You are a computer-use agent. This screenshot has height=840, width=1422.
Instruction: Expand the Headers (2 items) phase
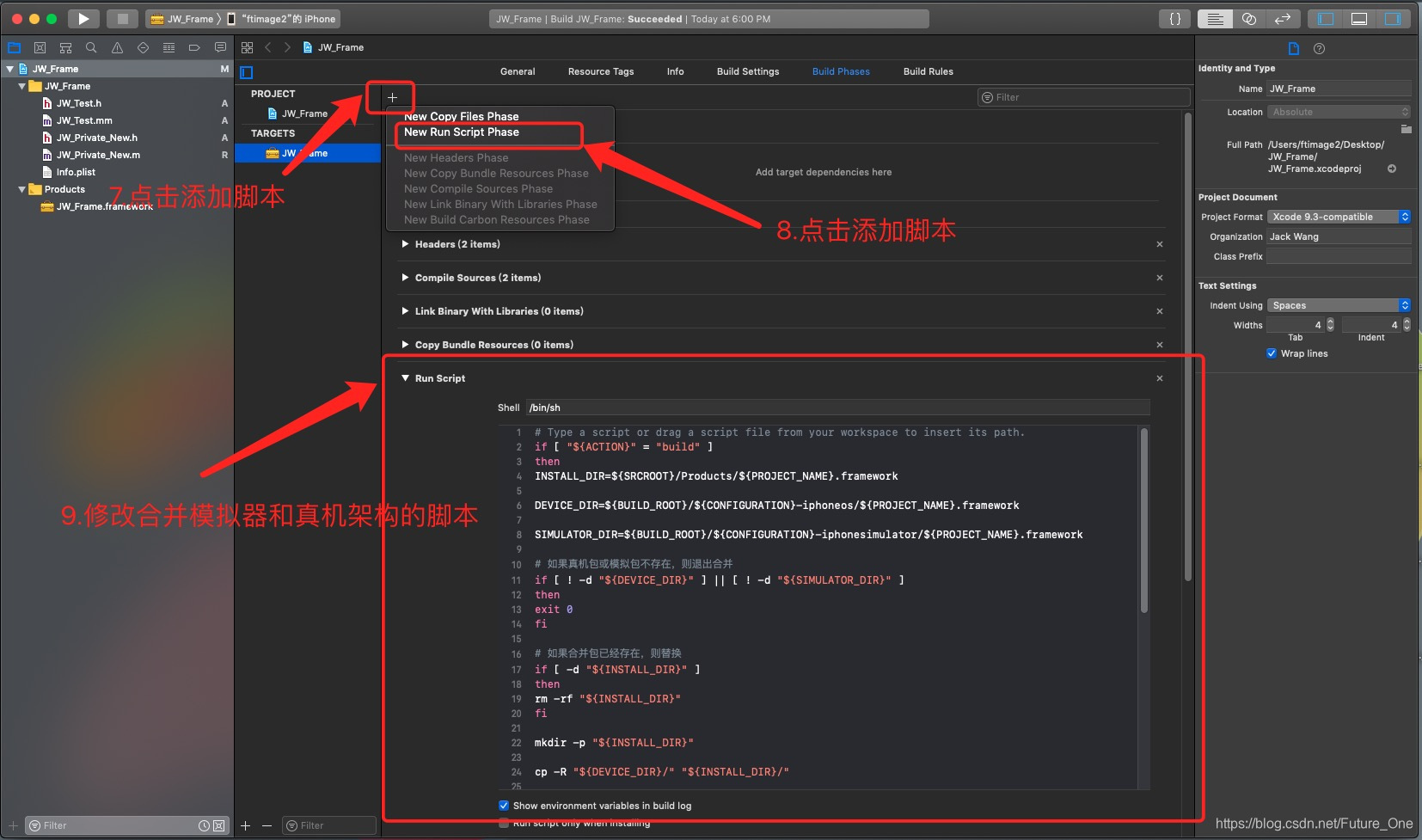tap(405, 244)
